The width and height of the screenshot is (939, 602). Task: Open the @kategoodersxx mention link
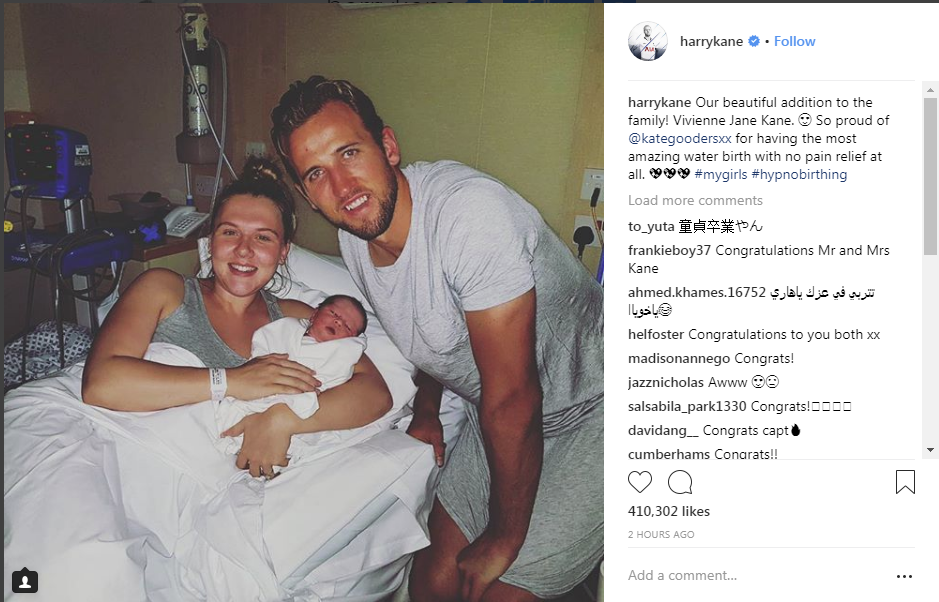point(680,138)
